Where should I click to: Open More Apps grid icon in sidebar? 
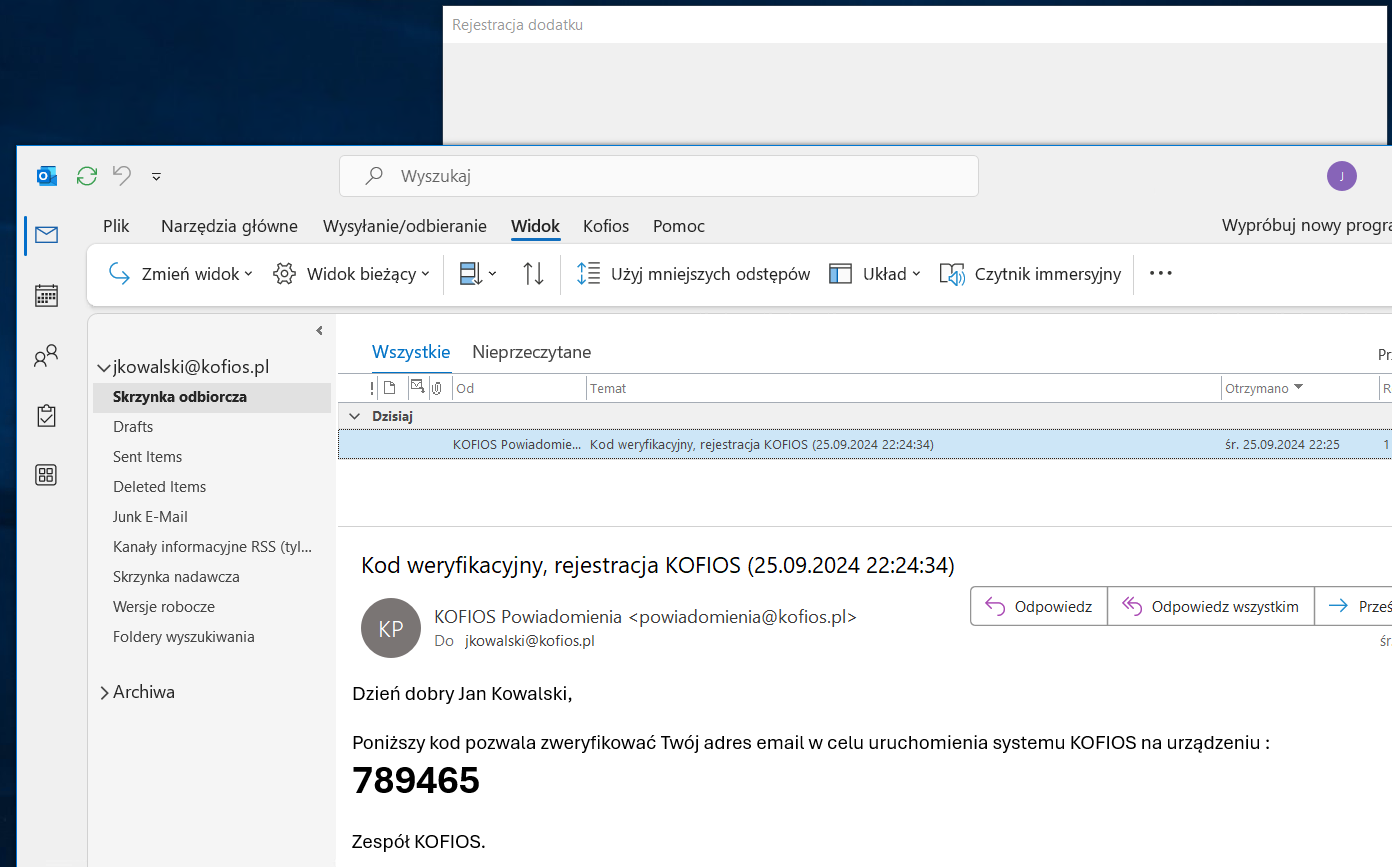(46, 475)
